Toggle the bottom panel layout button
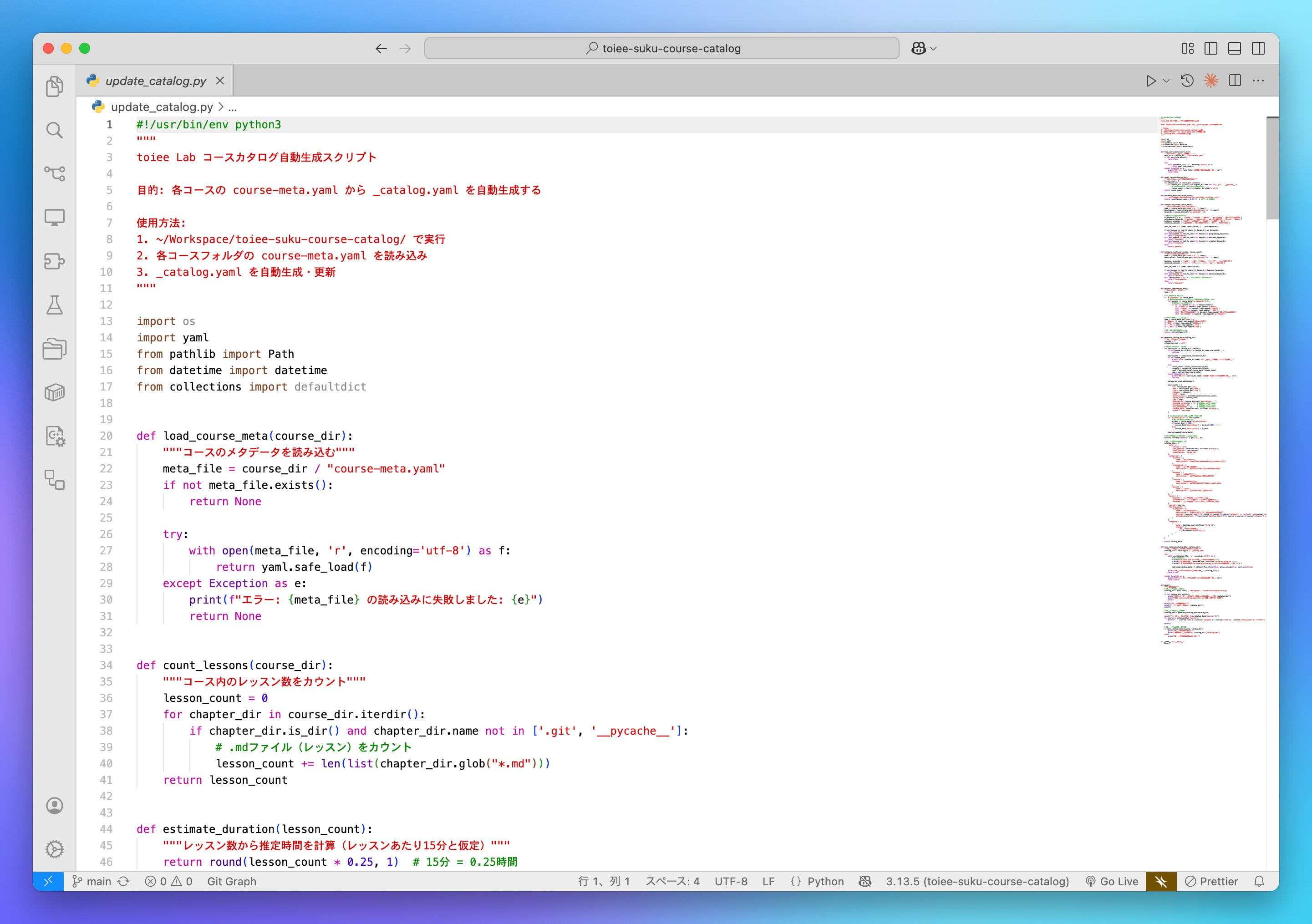The image size is (1312, 924). point(1234,49)
